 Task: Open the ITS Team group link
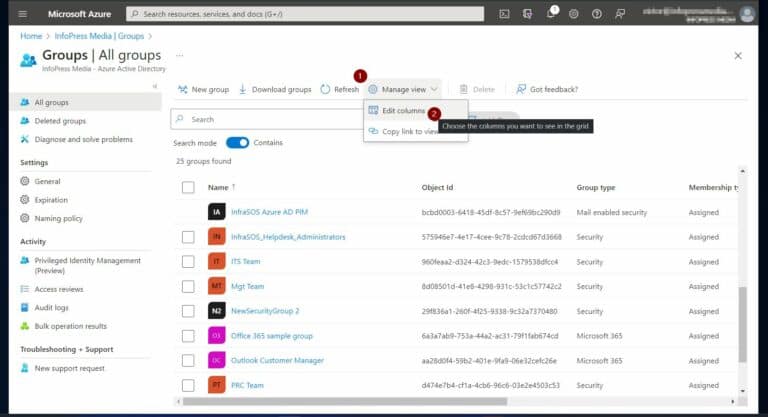click(245, 262)
